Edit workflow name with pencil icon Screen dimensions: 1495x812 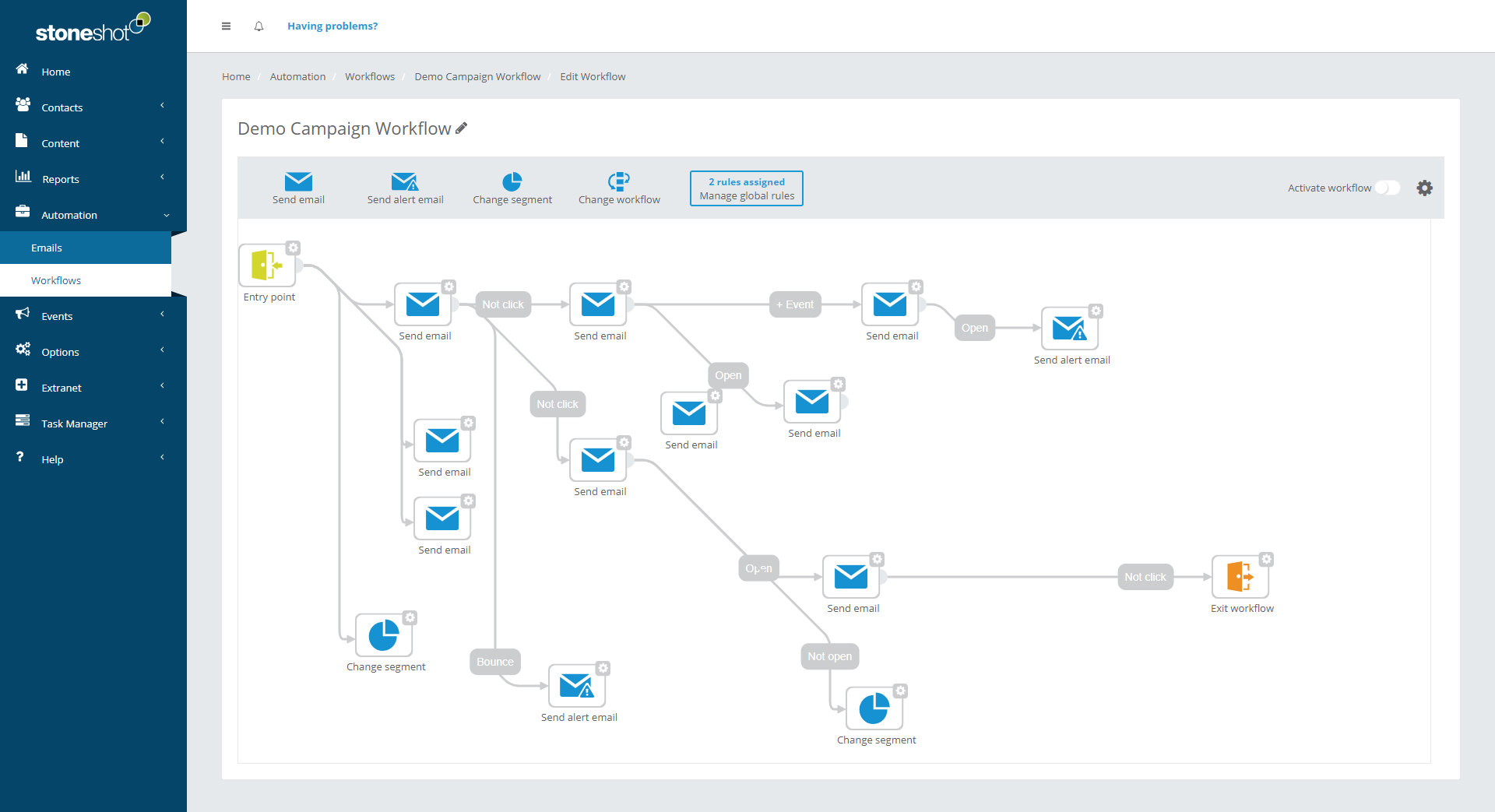click(462, 128)
